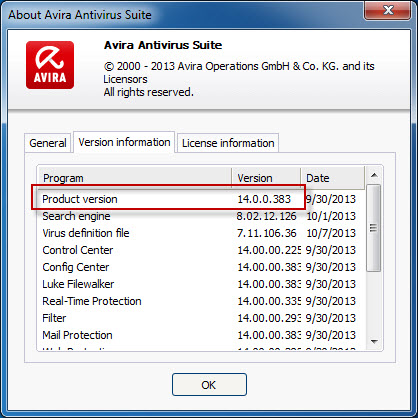Click the date 10/7/2013

[x=331, y=233]
